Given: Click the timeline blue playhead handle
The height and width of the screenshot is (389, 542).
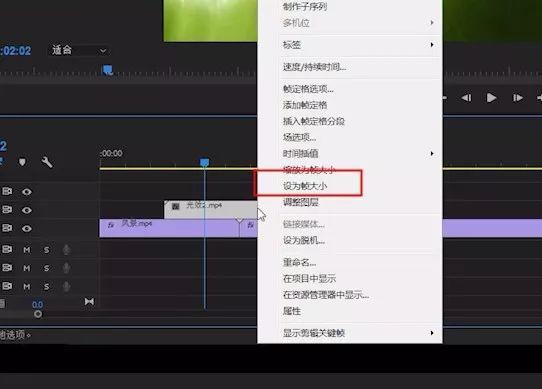Looking at the screenshot, I should (205, 162).
